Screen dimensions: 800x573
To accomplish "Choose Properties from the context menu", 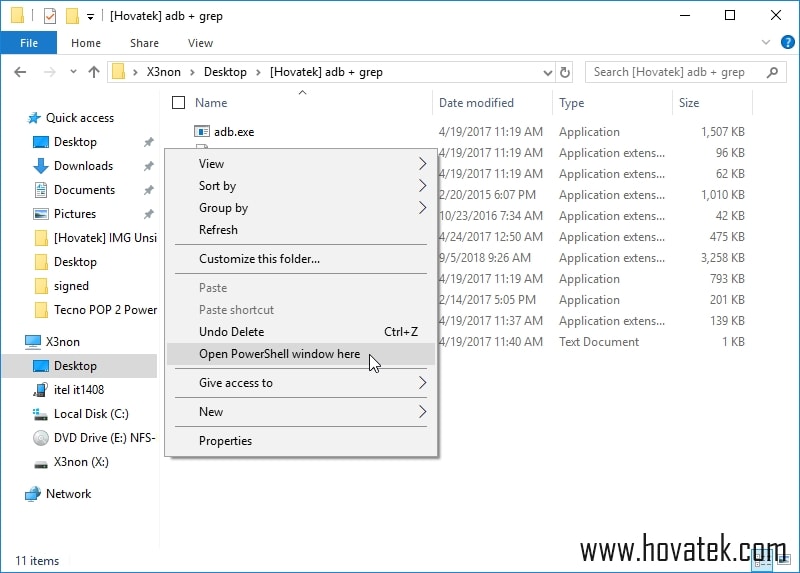I will (x=301, y=441).
